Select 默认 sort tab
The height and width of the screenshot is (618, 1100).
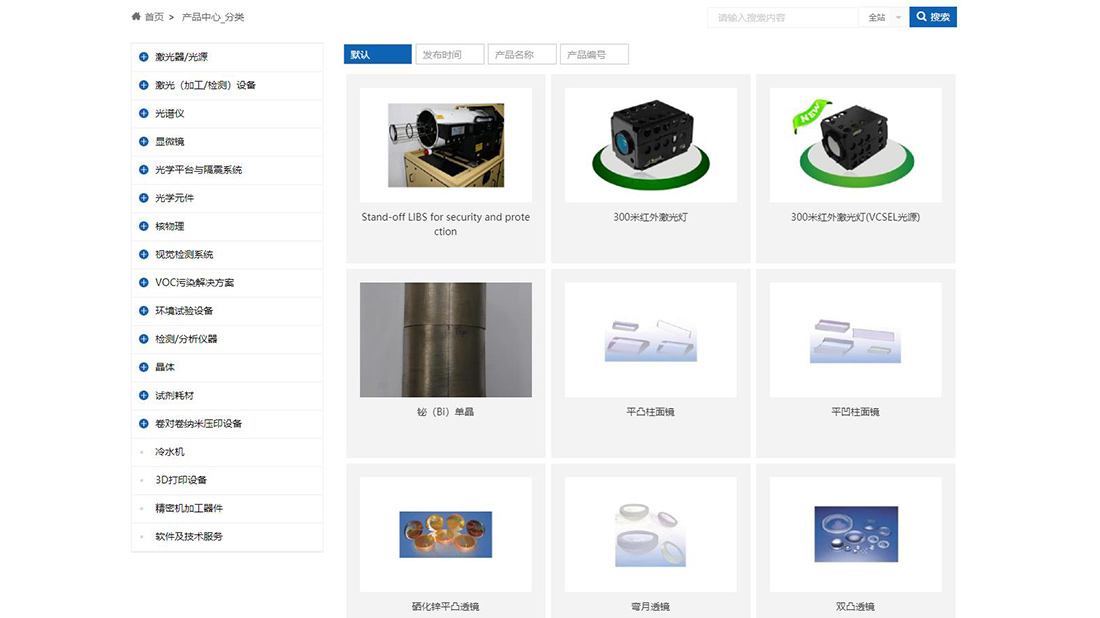[x=377, y=54]
